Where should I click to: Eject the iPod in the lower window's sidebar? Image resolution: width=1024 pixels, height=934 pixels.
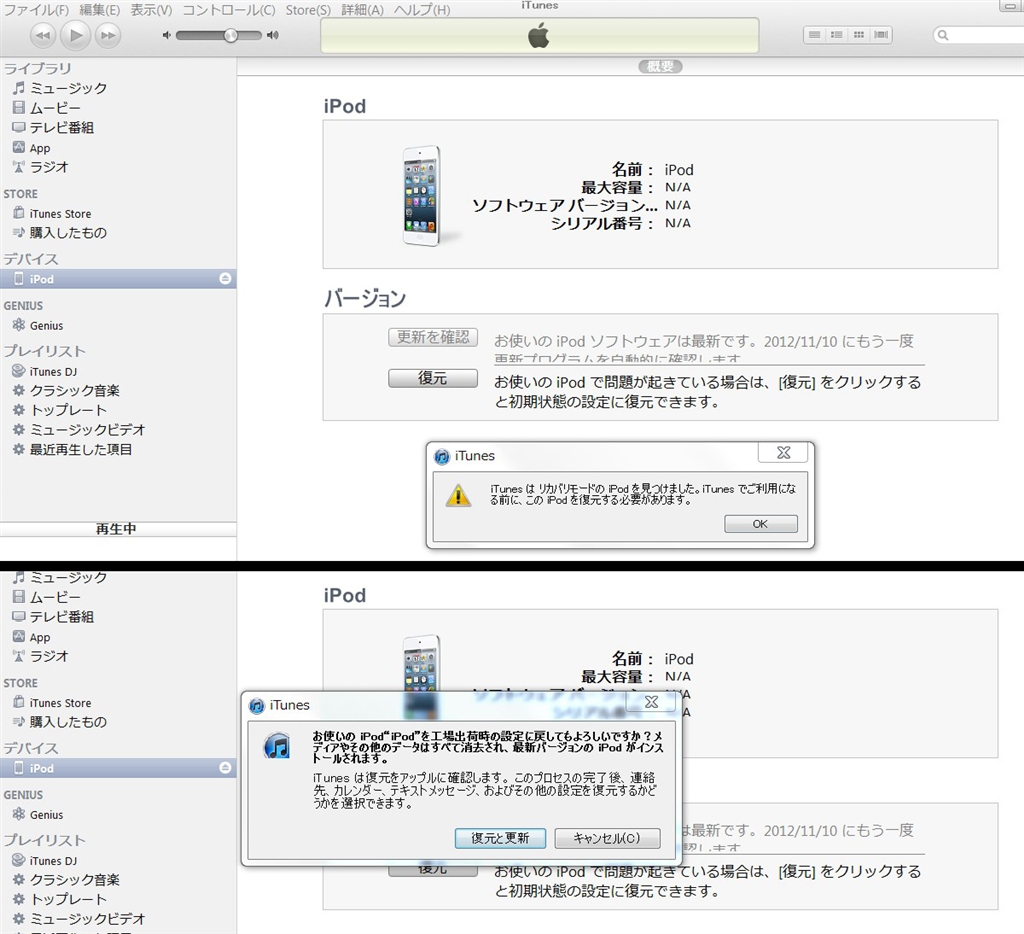pyautogui.click(x=225, y=768)
